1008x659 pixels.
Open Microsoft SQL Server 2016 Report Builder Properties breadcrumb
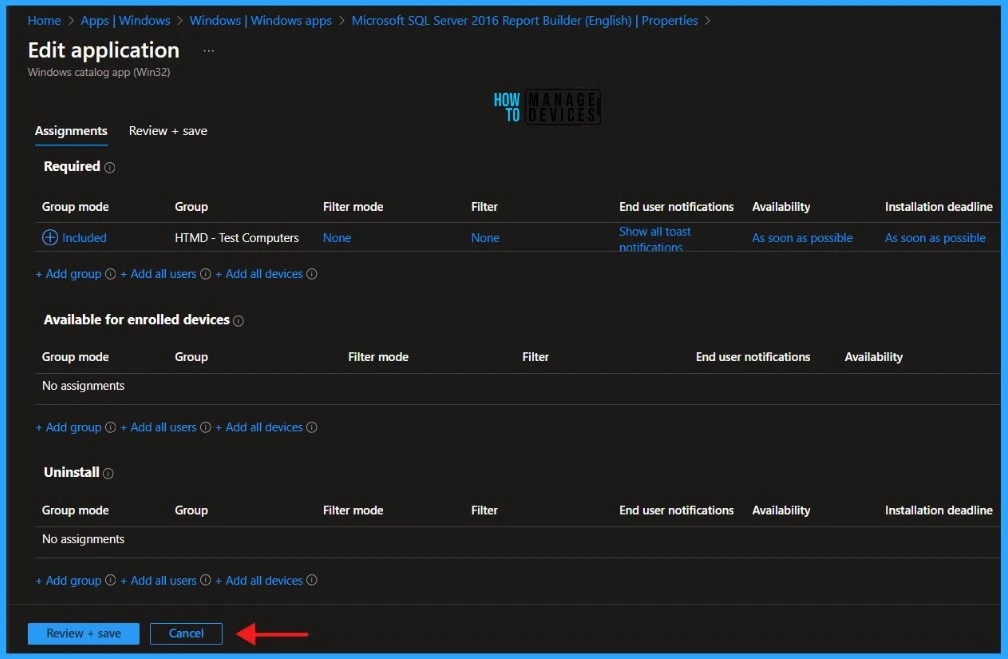coord(525,21)
